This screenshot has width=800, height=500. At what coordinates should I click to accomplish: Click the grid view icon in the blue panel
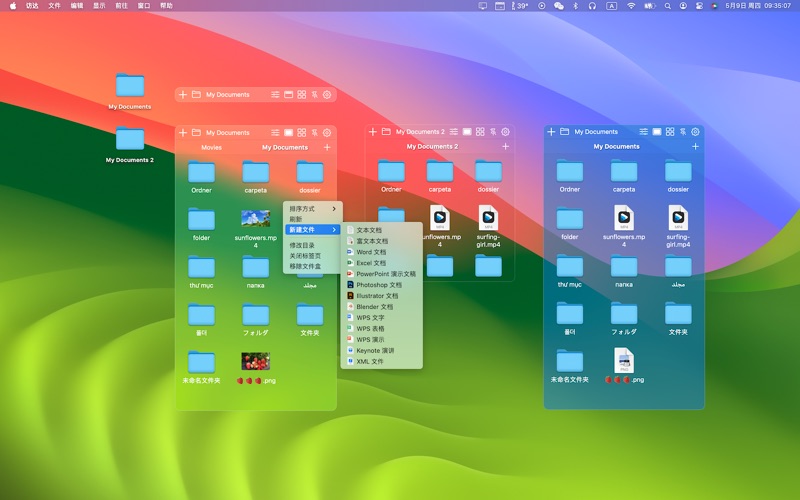[669, 132]
